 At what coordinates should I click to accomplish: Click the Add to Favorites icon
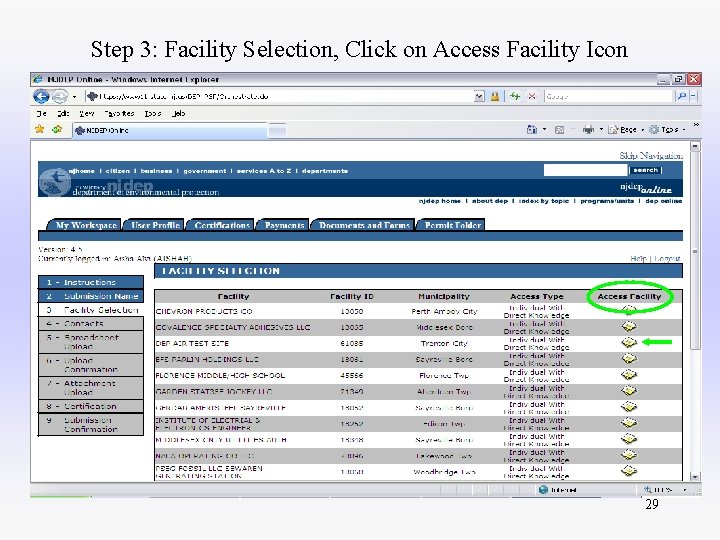57,129
